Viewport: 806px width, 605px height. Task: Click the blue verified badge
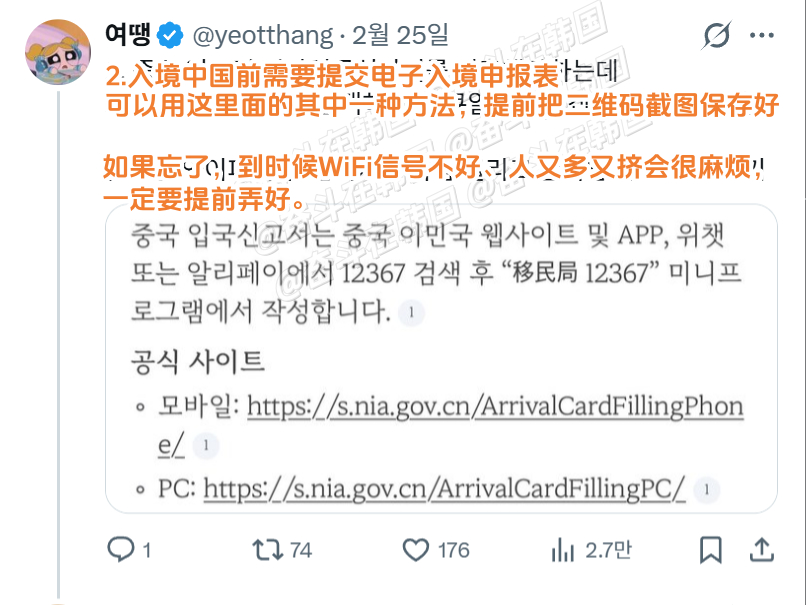click(170, 35)
